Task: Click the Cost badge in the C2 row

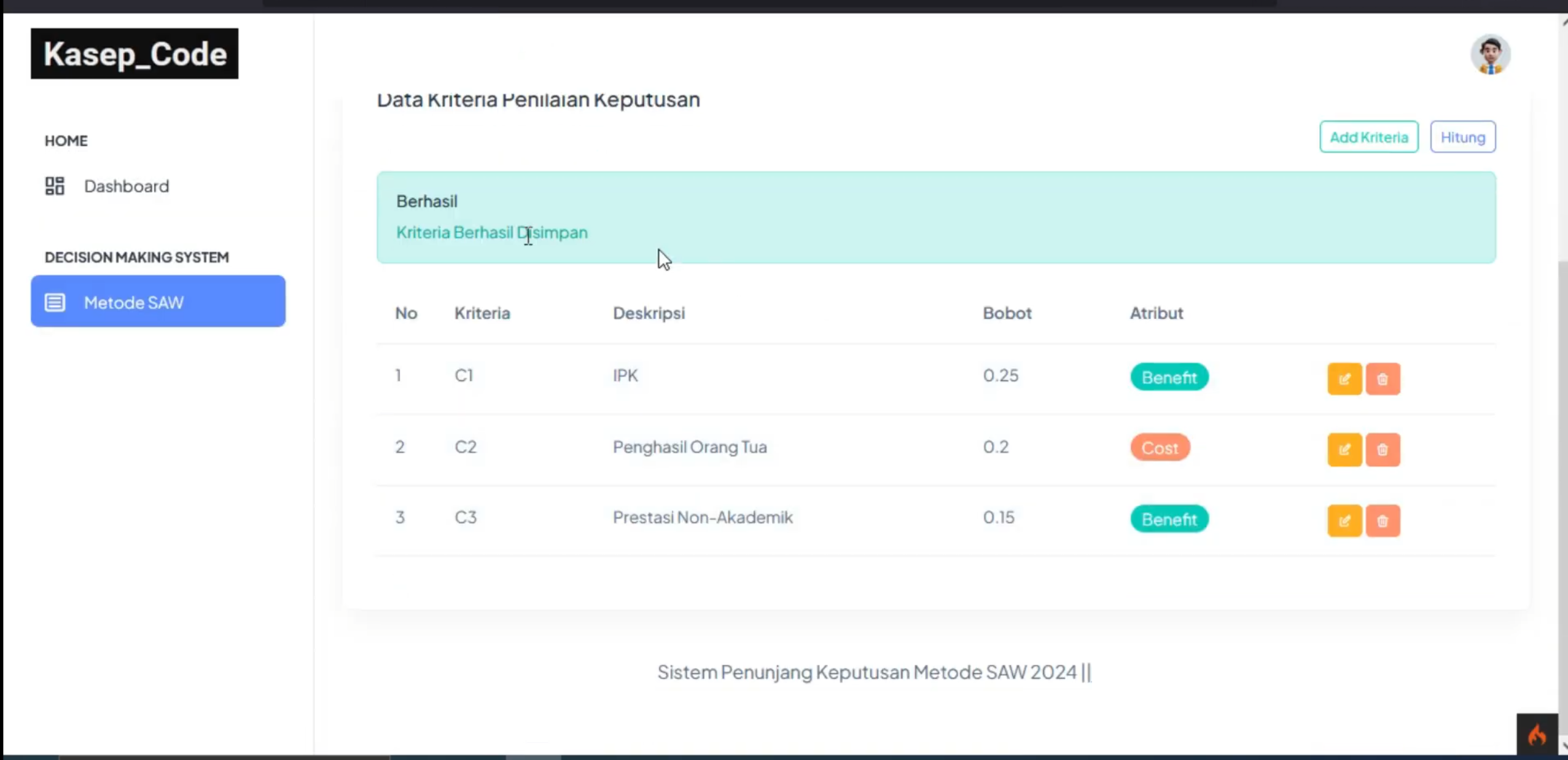Action: click(x=1160, y=447)
